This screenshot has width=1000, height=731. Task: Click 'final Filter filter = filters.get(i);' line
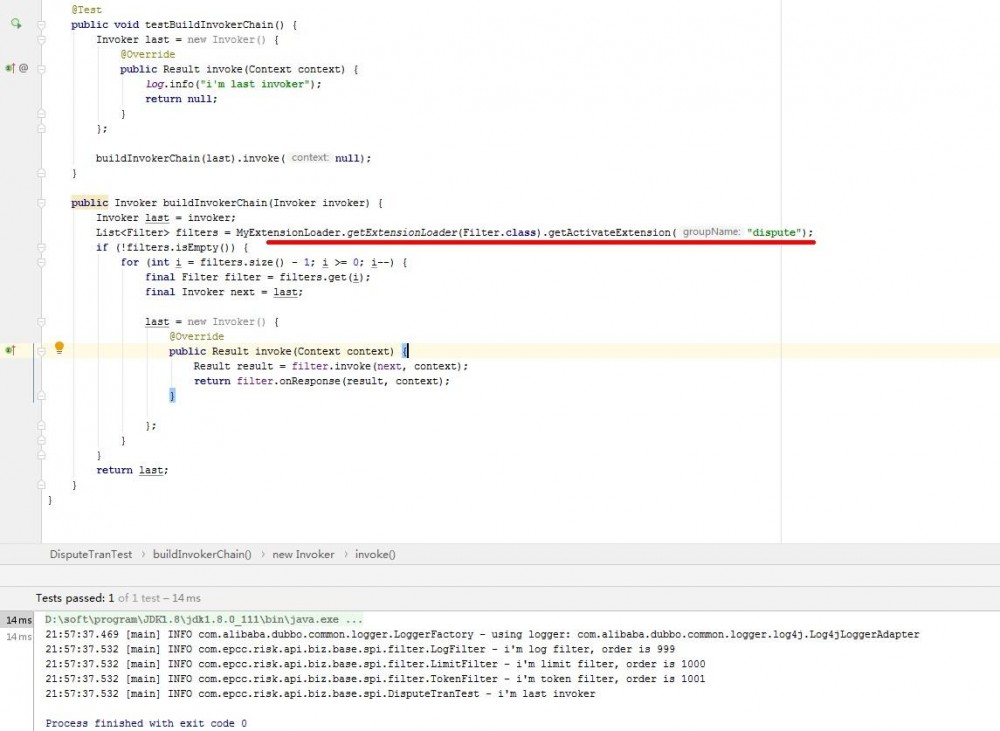258,277
